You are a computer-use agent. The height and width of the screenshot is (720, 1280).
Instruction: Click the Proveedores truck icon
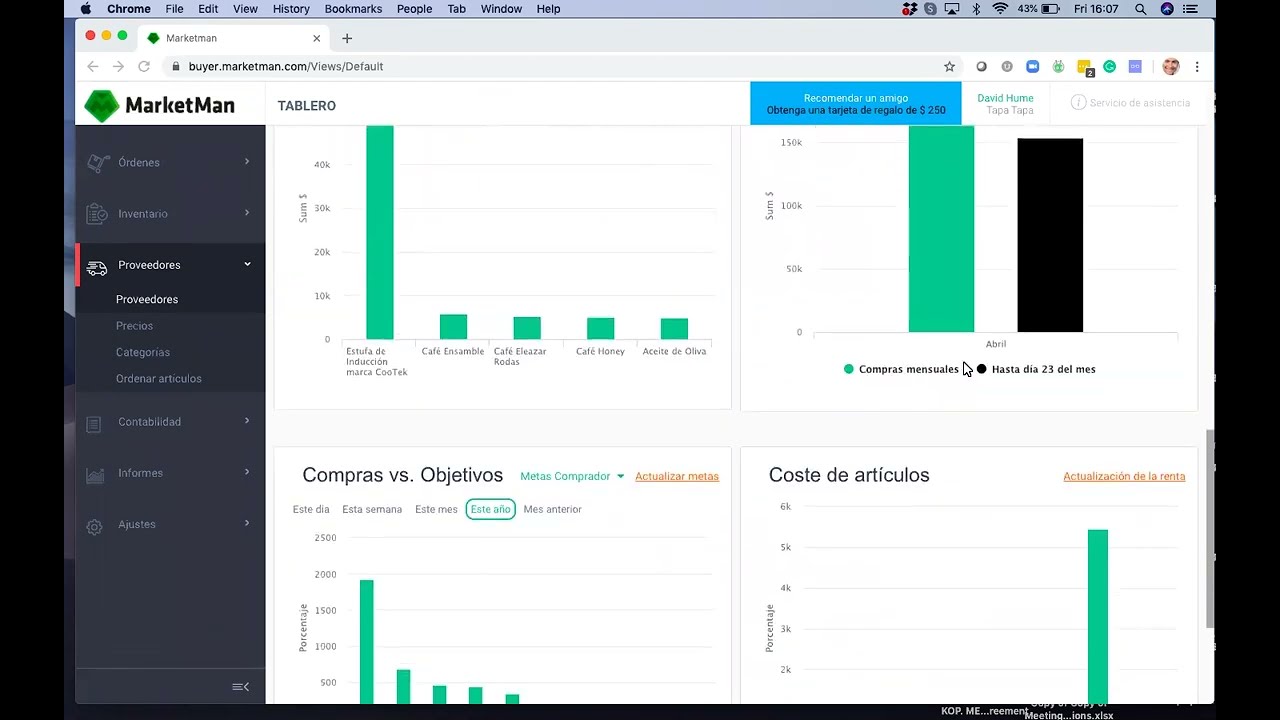[x=97, y=267]
